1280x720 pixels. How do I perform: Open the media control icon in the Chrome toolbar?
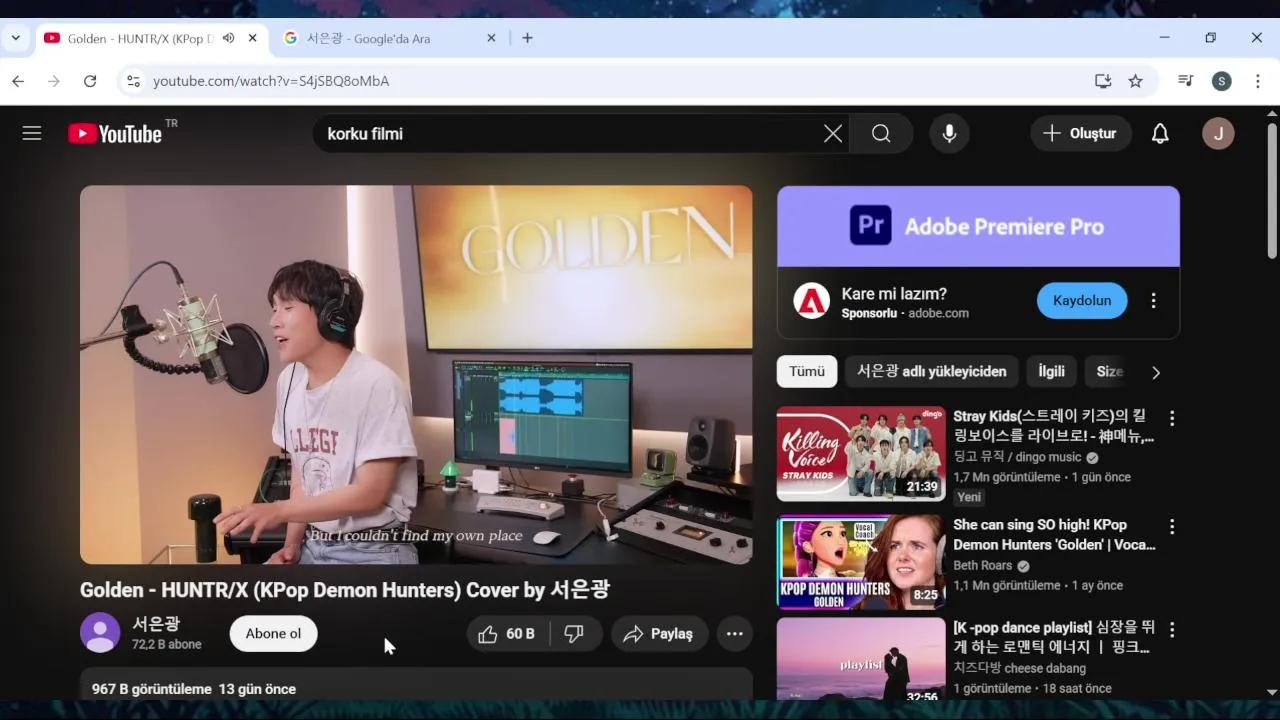[x=1186, y=81]
